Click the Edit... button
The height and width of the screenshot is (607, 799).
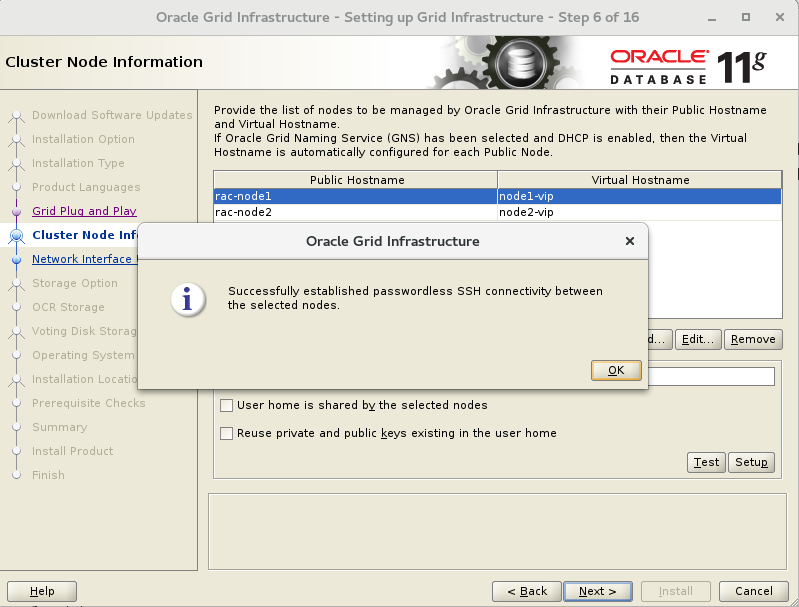(698, 339)
